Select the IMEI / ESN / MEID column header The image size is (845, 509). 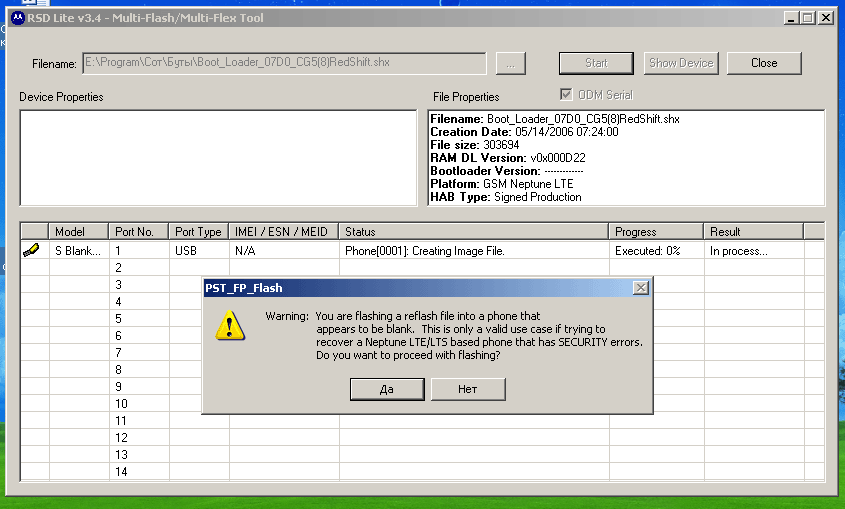(284, 232)
